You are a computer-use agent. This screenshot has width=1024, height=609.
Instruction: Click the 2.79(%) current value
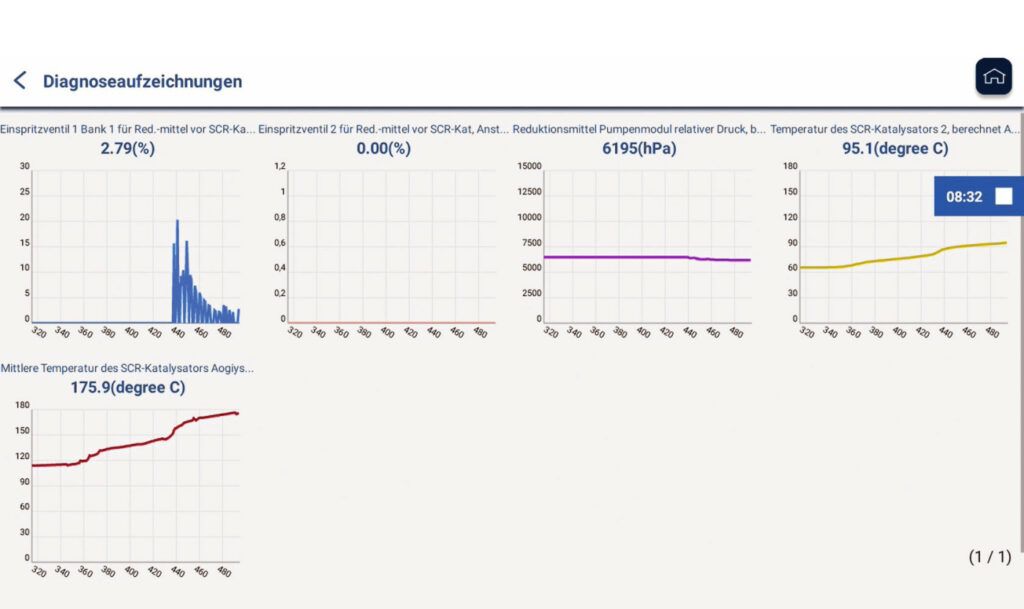click(127, 149)
